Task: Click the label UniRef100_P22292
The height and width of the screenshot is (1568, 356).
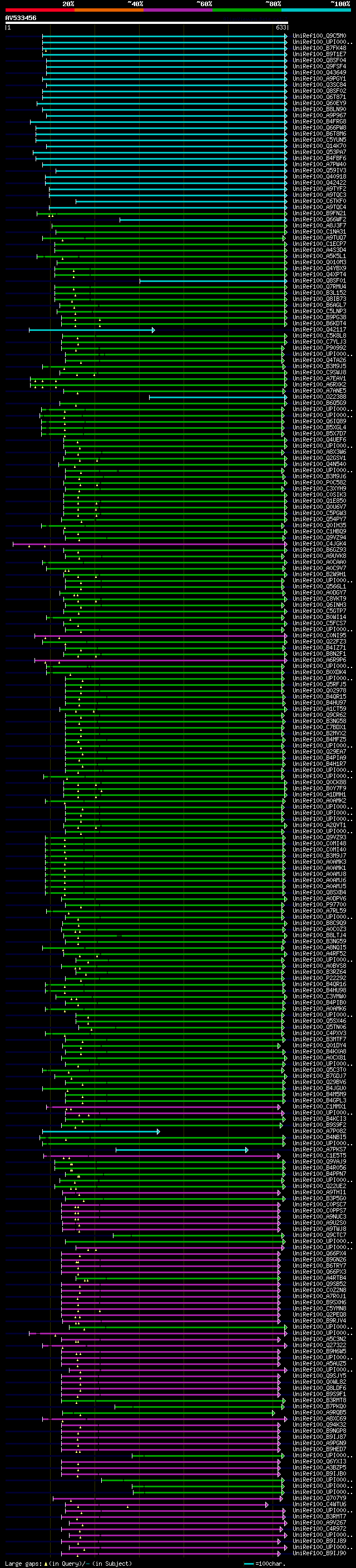Action: [319, 978]
